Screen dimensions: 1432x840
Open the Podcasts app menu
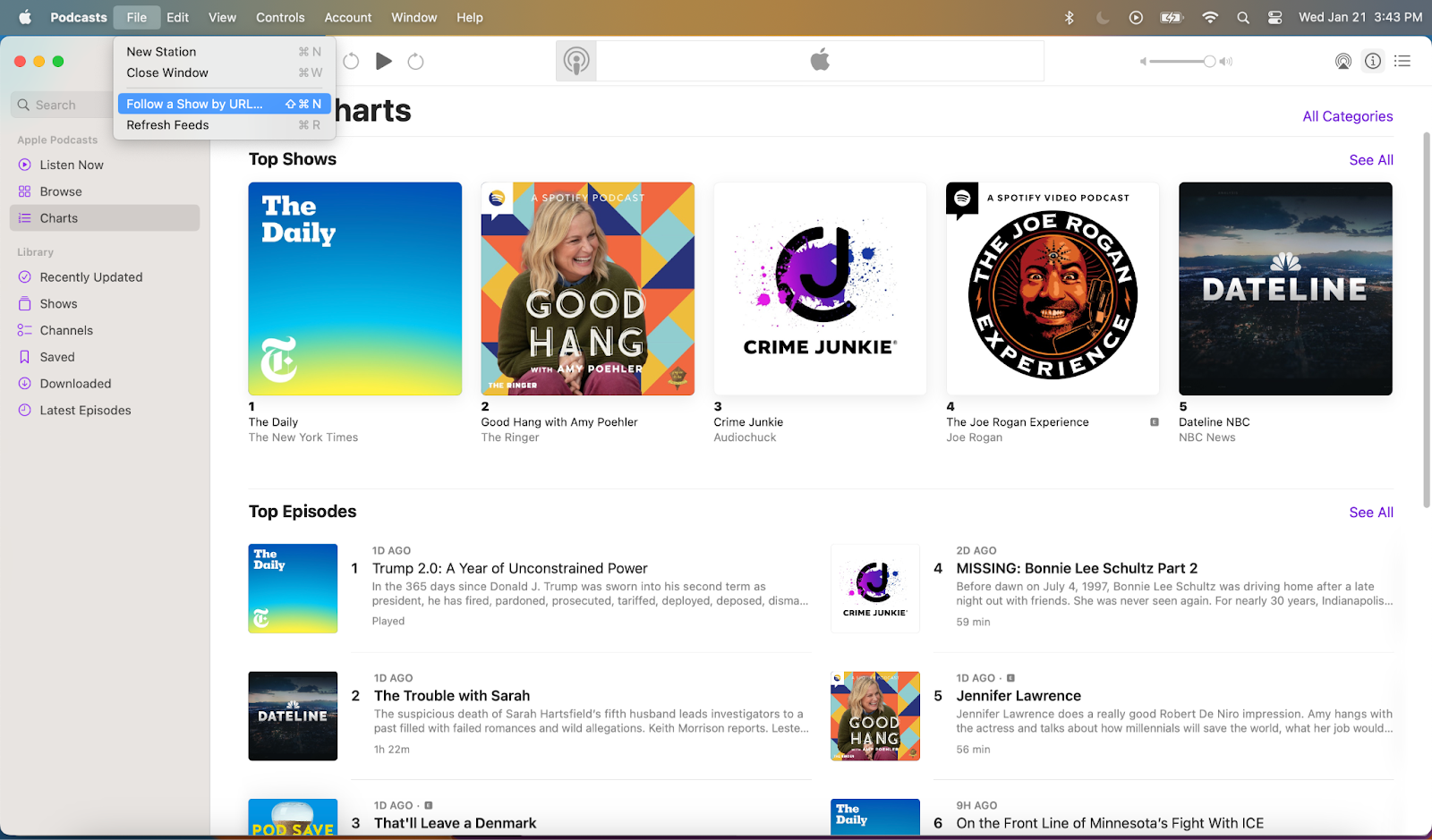click(79, 17)
